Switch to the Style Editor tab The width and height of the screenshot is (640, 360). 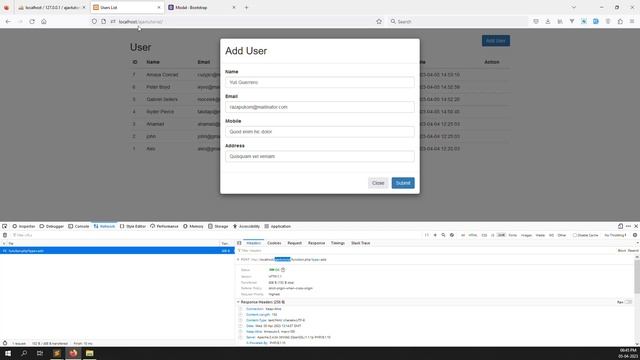133,226
